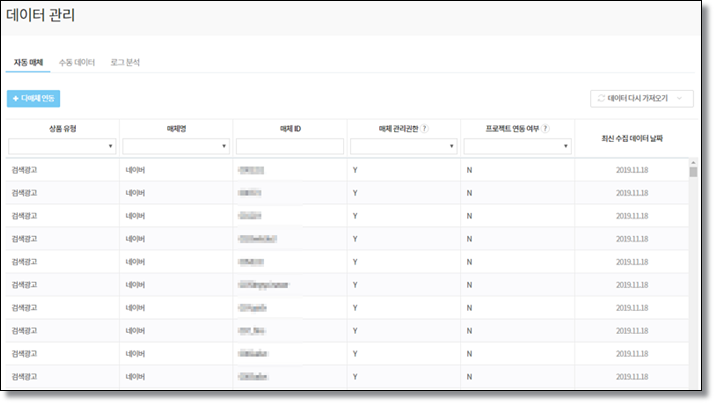Click the help icon beside 매체 관리권한

pyautogui.click(x=424, y=128)
